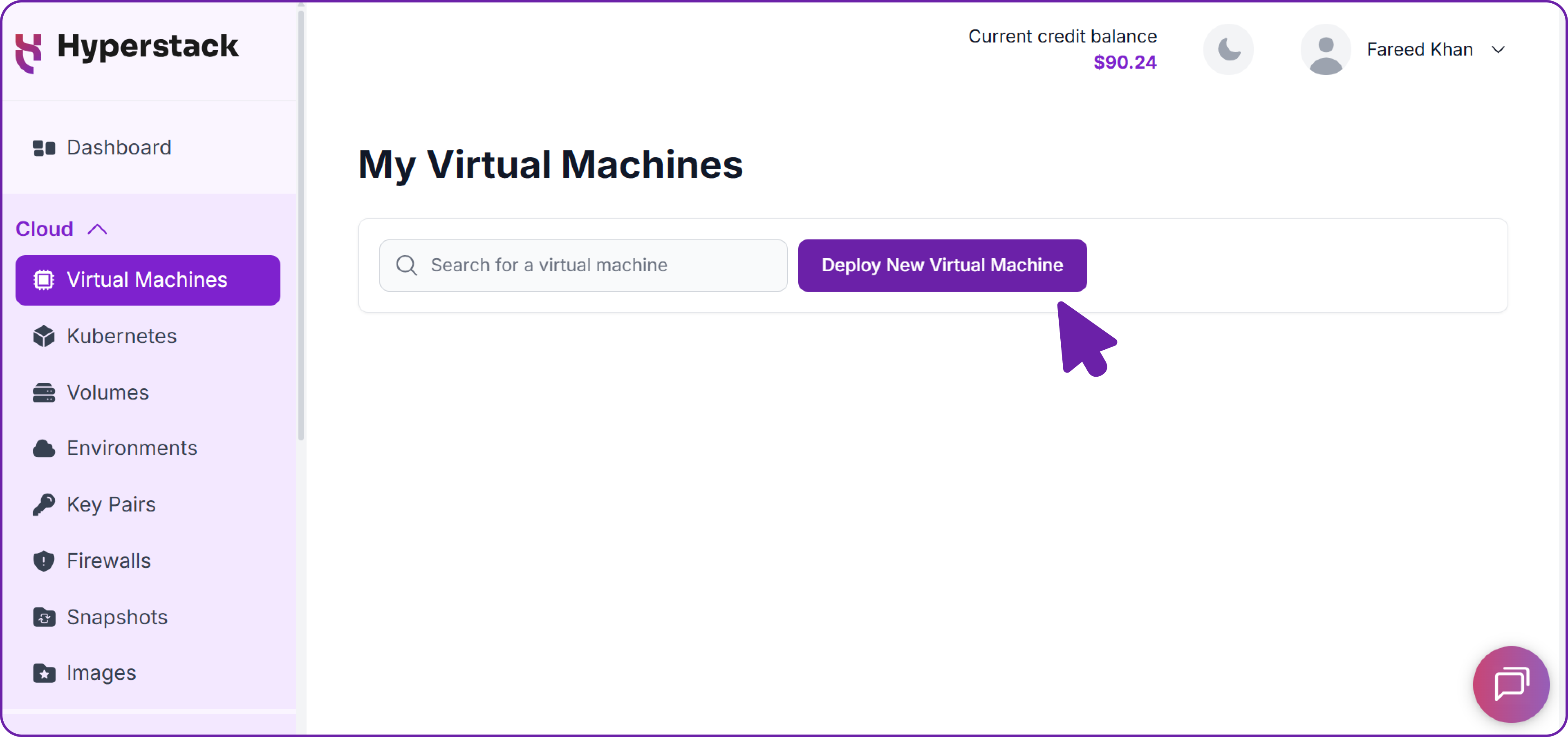Click the current credit balance amount
Image resolution: width=1568 pixels, height=737 pixels.
click(1124, 61)
